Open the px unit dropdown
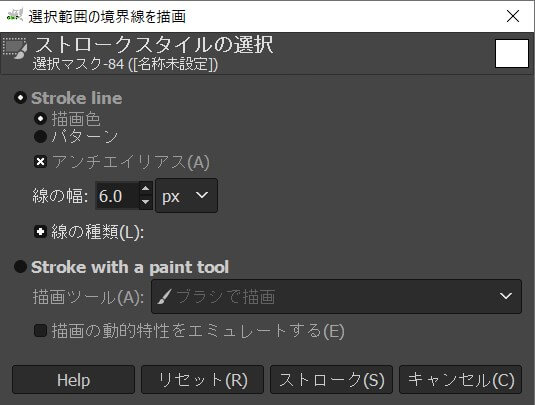Image resolution: width=535 pixels, height=405 pixels. click(186, 196)
